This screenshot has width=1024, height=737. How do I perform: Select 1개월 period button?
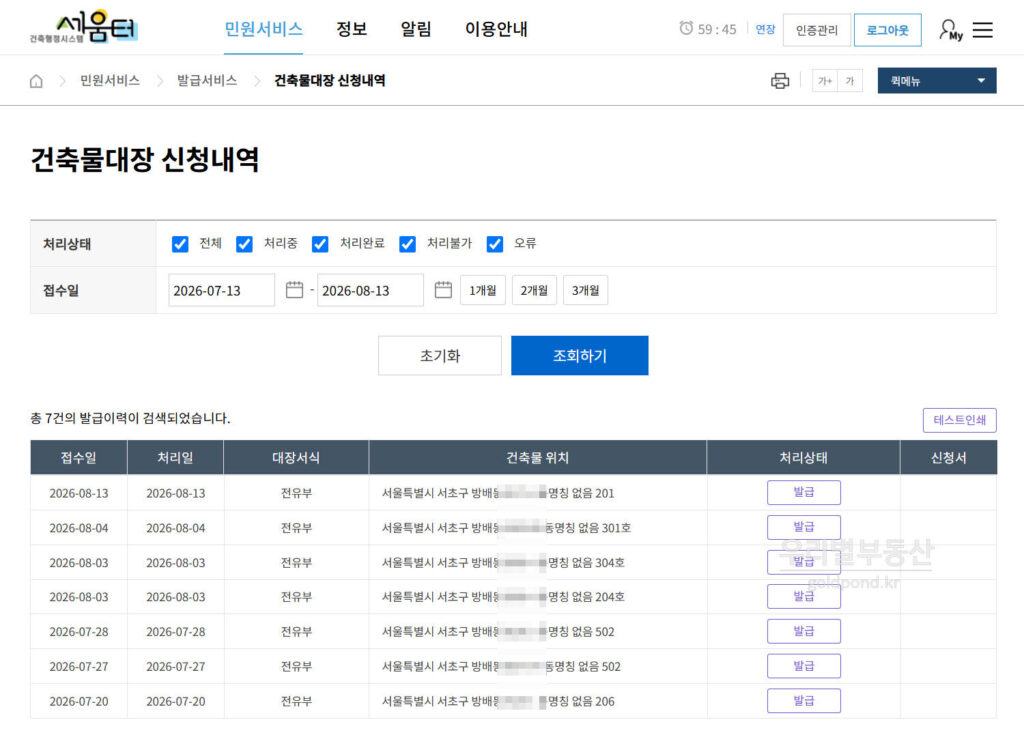pyautogui.click(x=483, y=290)
